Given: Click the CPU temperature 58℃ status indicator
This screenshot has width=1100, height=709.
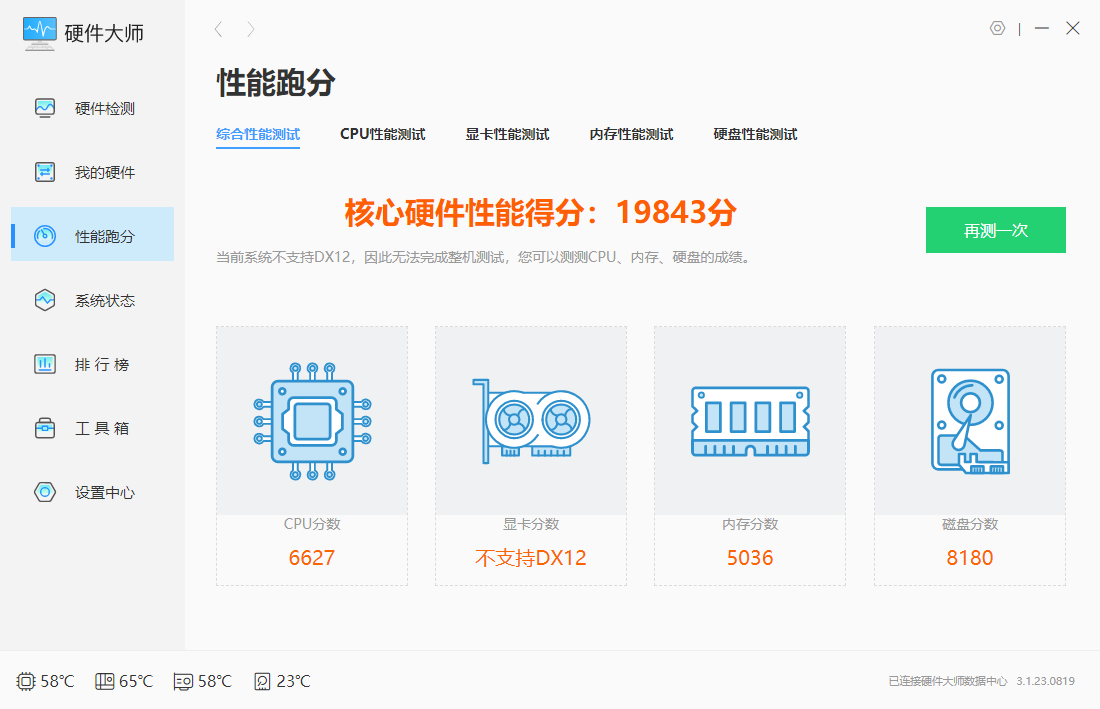Looking at the screenshot, I should [46, 681].
